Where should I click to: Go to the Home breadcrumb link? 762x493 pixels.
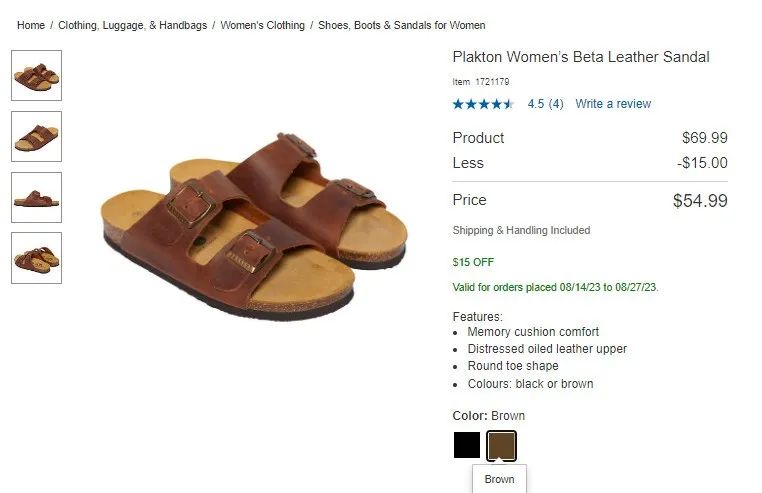31,25
